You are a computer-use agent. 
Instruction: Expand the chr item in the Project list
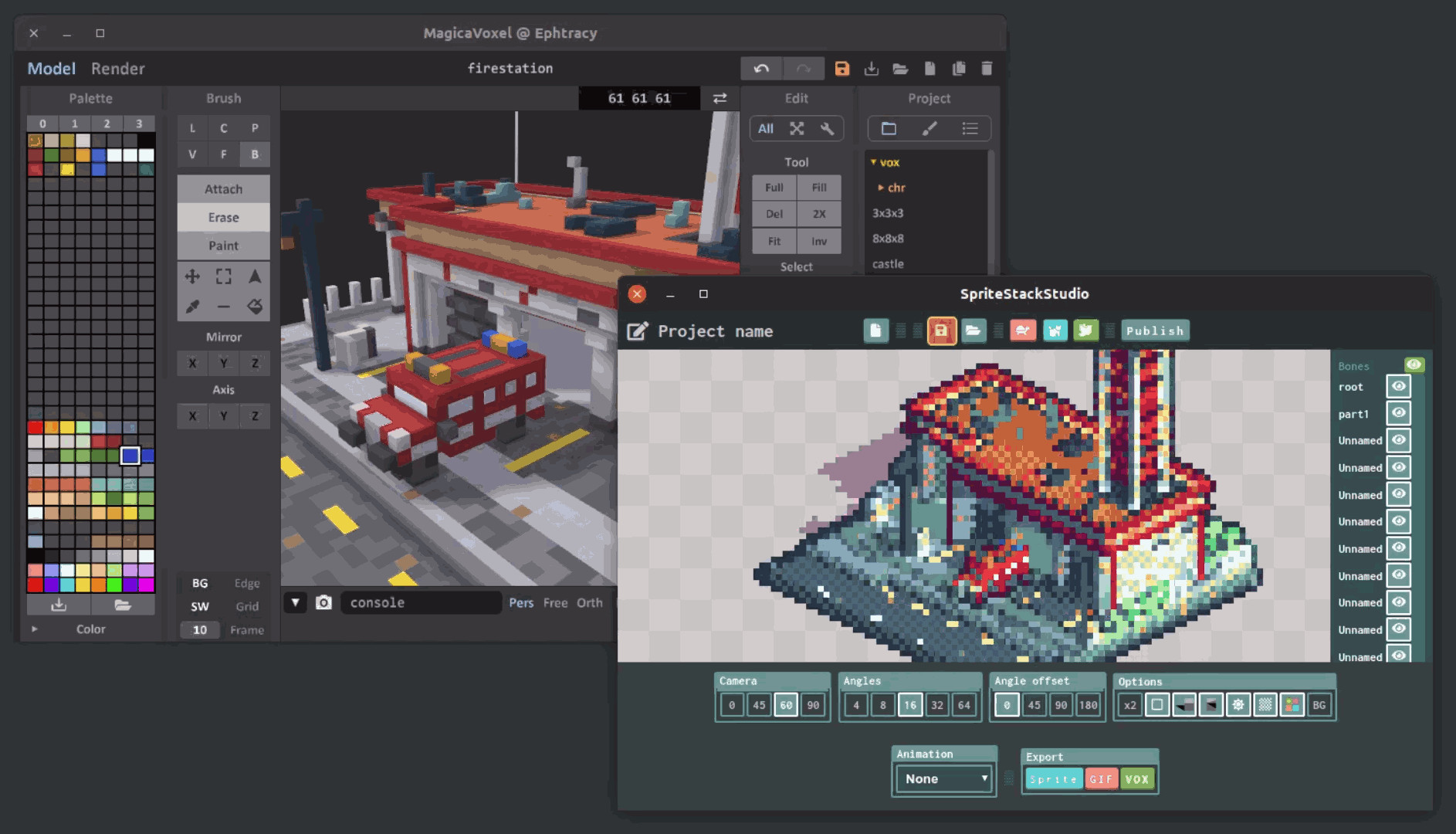(881, 188)
